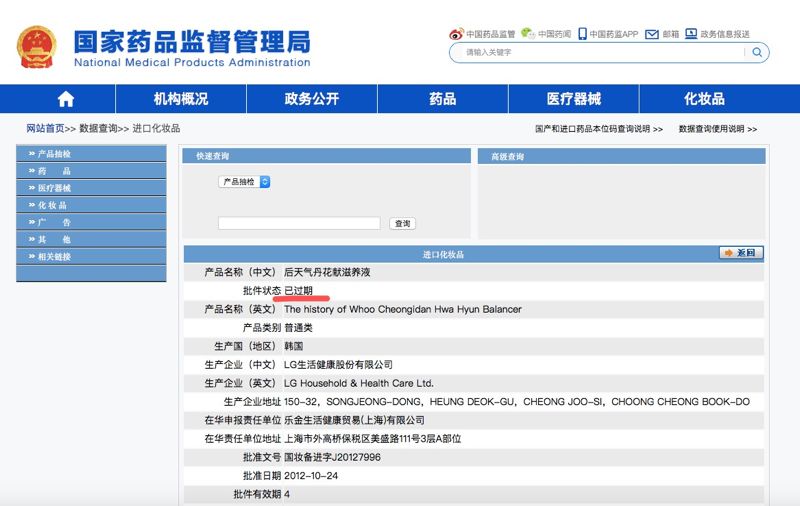Open the 医疗器械 navigation tab
Image resolution: width=800 pixels, height=506 pixels.
pyautogui.click(x=573, y=99)
